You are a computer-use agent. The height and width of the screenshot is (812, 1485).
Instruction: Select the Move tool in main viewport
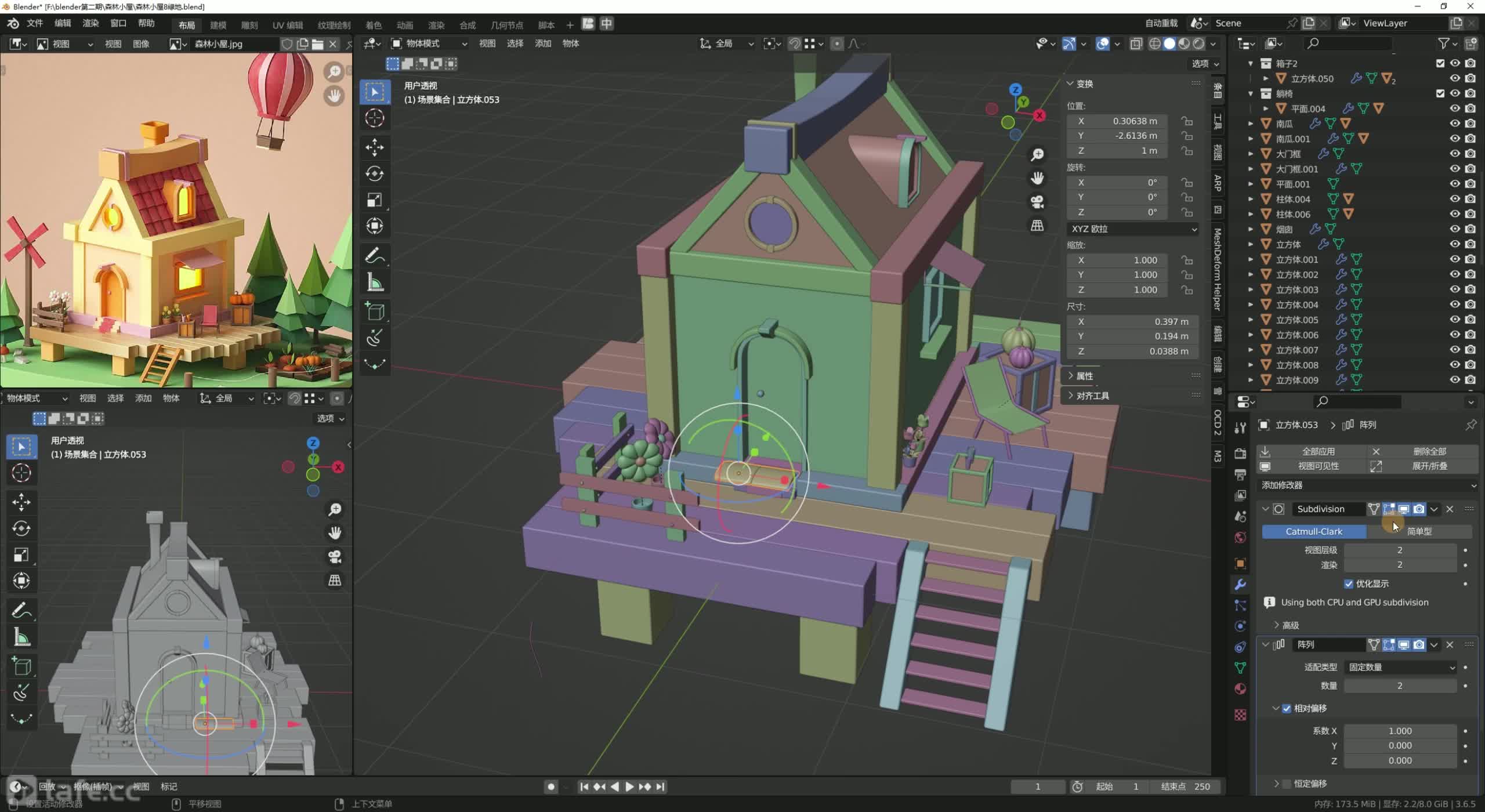click(375, 147)
